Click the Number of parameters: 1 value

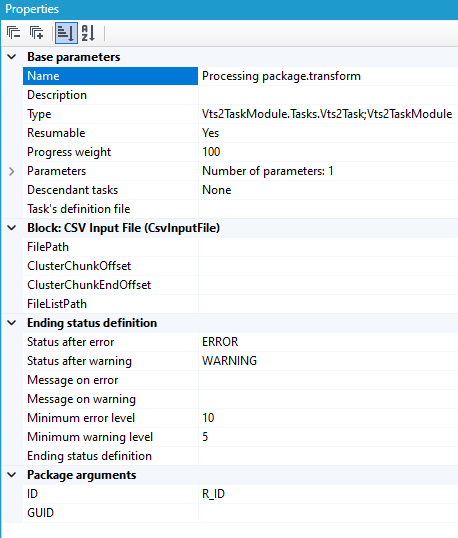coord(268,171)
